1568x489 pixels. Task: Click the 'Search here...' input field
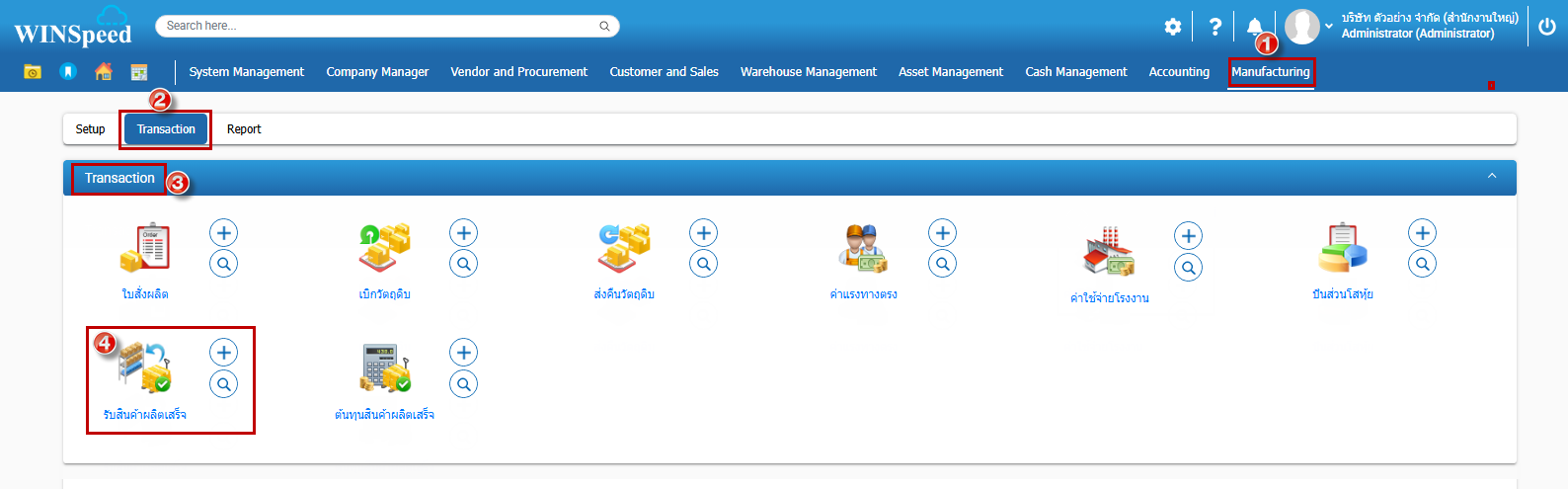(380, 26)
